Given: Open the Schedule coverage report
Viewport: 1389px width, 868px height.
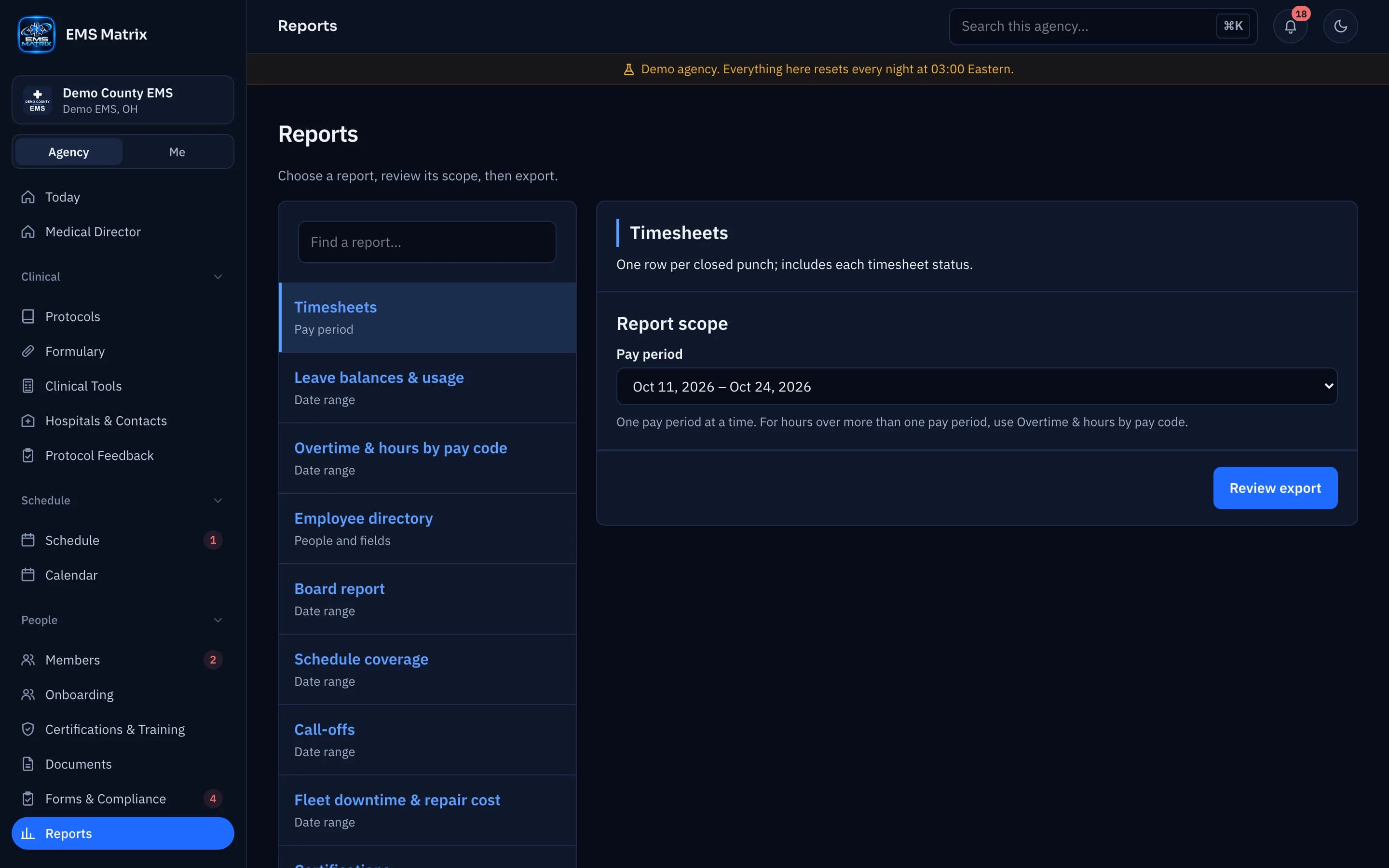Looking at the screenshot, I should coord(427,669).
